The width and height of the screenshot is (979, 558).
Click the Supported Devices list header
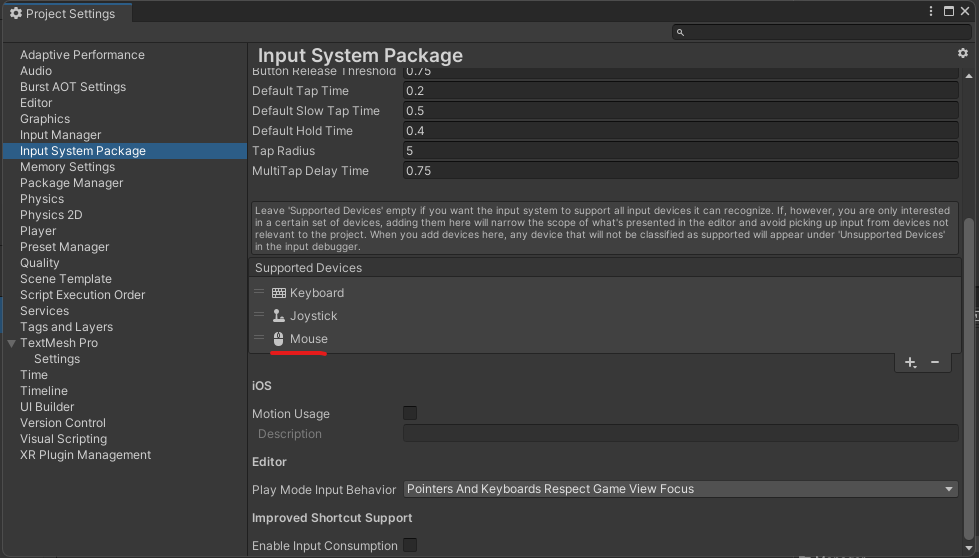coord(604,268)
